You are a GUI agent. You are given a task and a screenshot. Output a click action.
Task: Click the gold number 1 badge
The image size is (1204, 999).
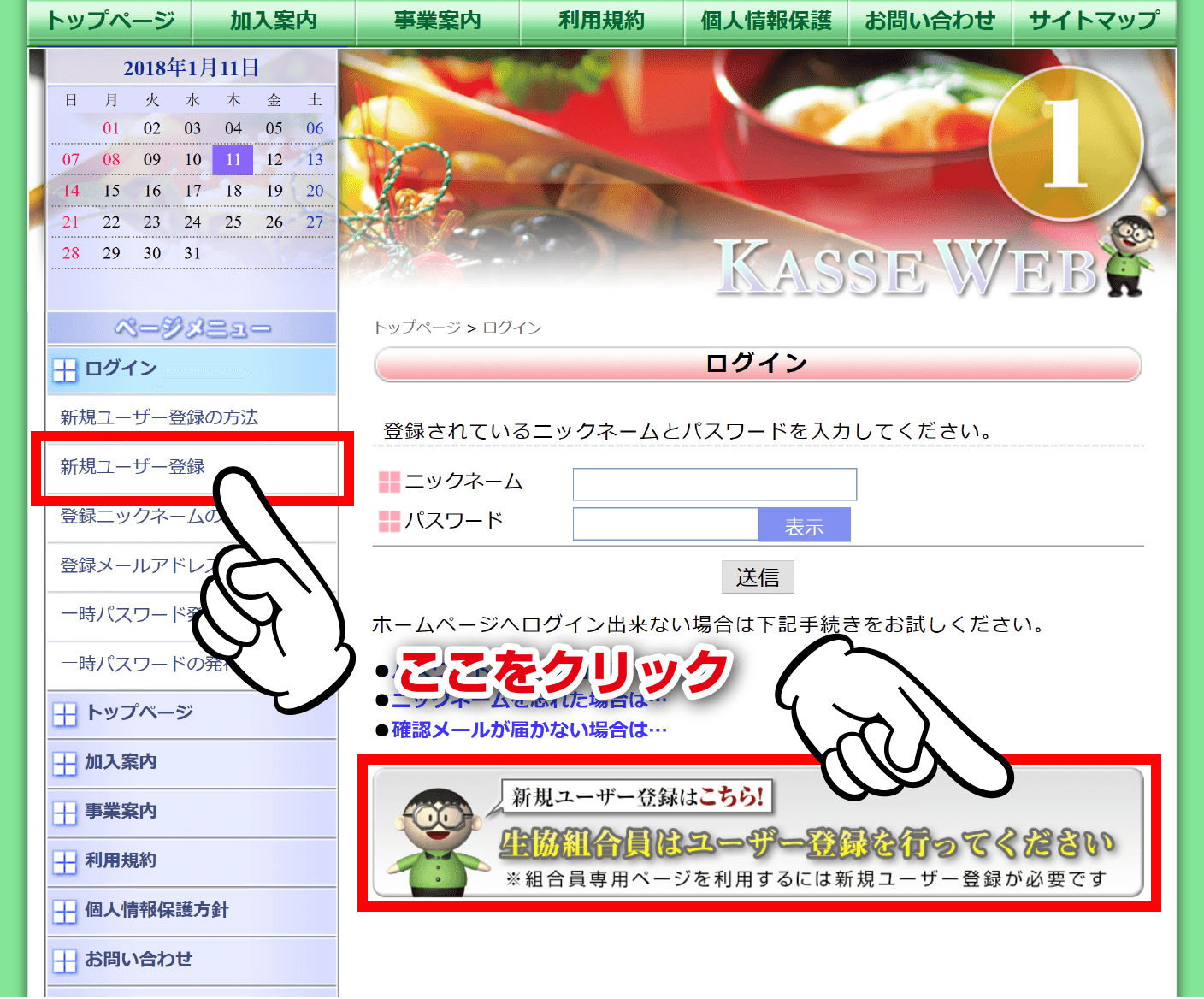pyautogui.click(x=1066, y=144)
